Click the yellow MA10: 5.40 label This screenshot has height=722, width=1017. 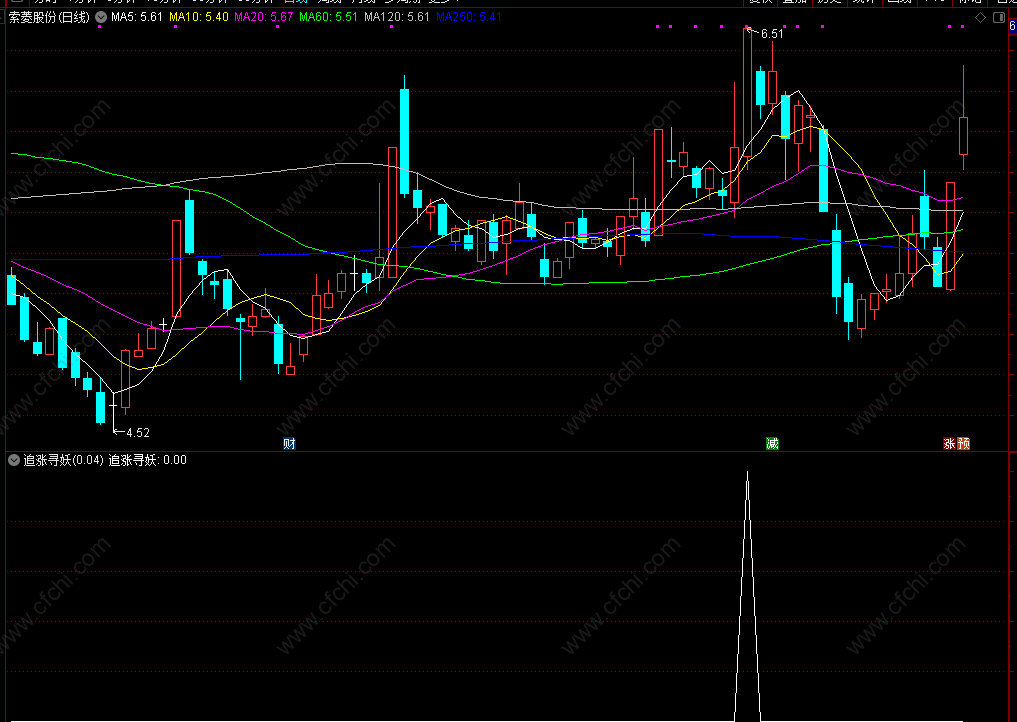click(199, 17)
